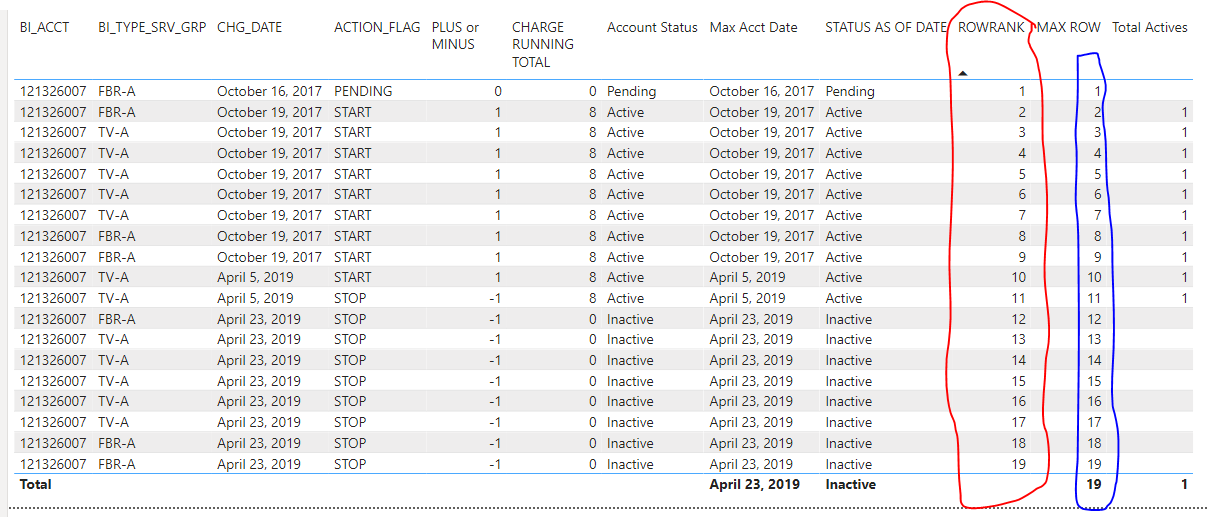The width and height of the screenshot is (1208, 517).
Task: Click MAX ROW cell with value 3
Action: (1097, 132)
